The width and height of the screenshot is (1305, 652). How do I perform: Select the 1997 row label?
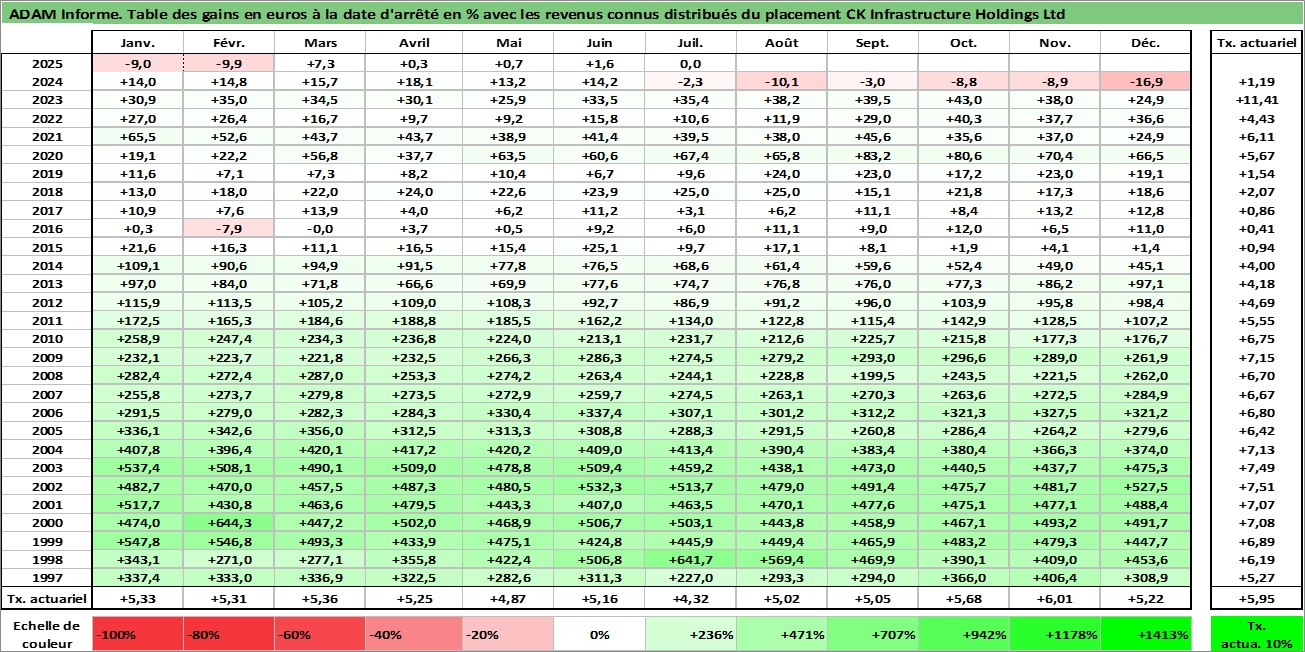click(x=47, y=577)
